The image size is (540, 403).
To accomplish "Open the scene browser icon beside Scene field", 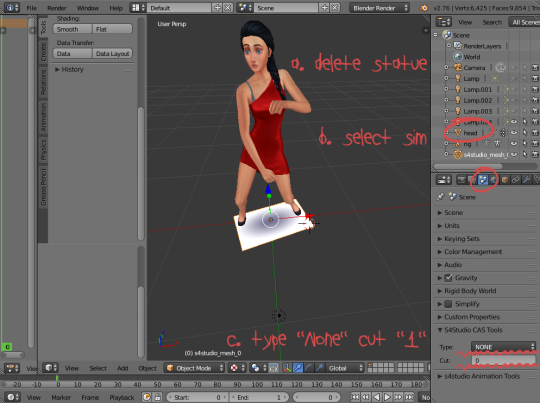I will coord(246,8).
